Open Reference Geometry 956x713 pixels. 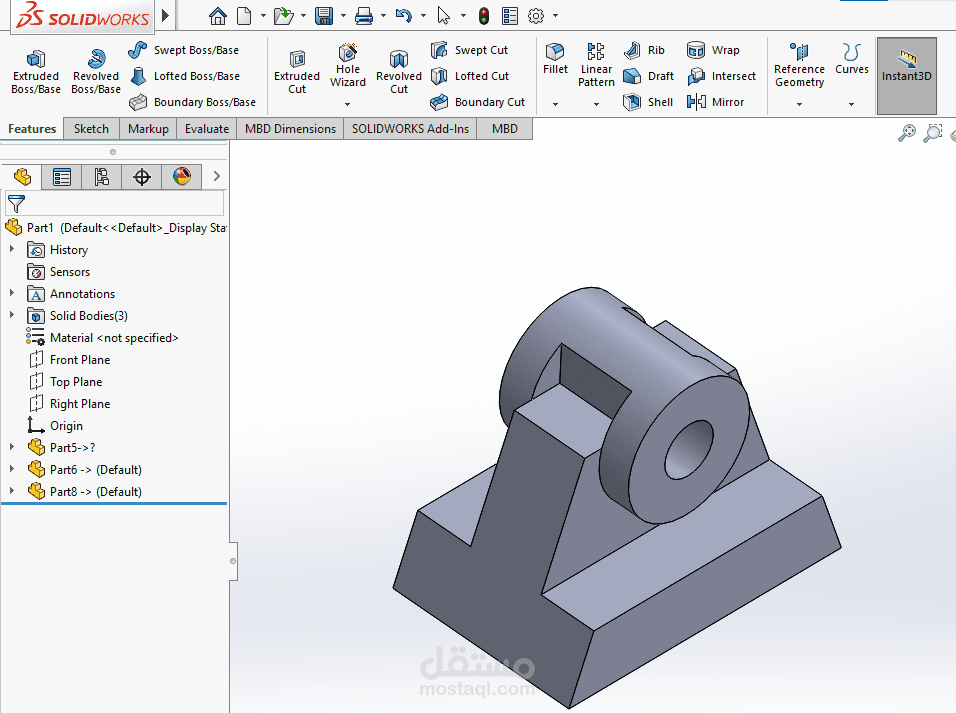point(799,65)
